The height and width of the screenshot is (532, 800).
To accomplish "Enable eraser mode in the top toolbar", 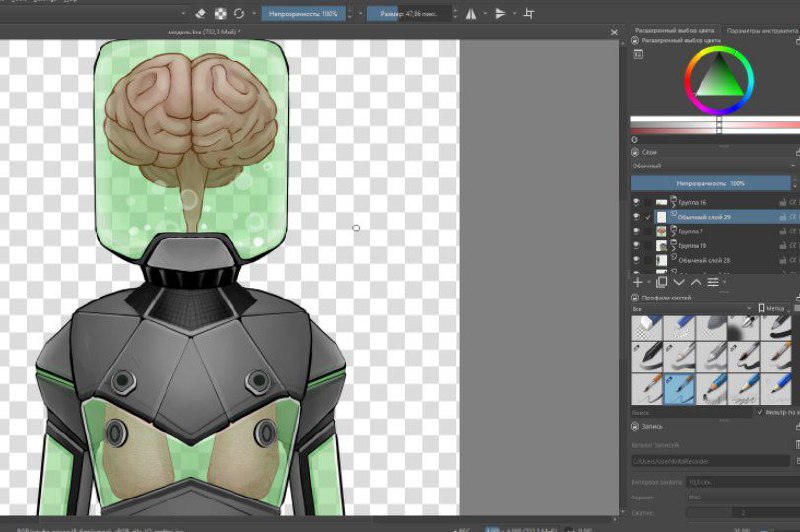I will point(201,14).
